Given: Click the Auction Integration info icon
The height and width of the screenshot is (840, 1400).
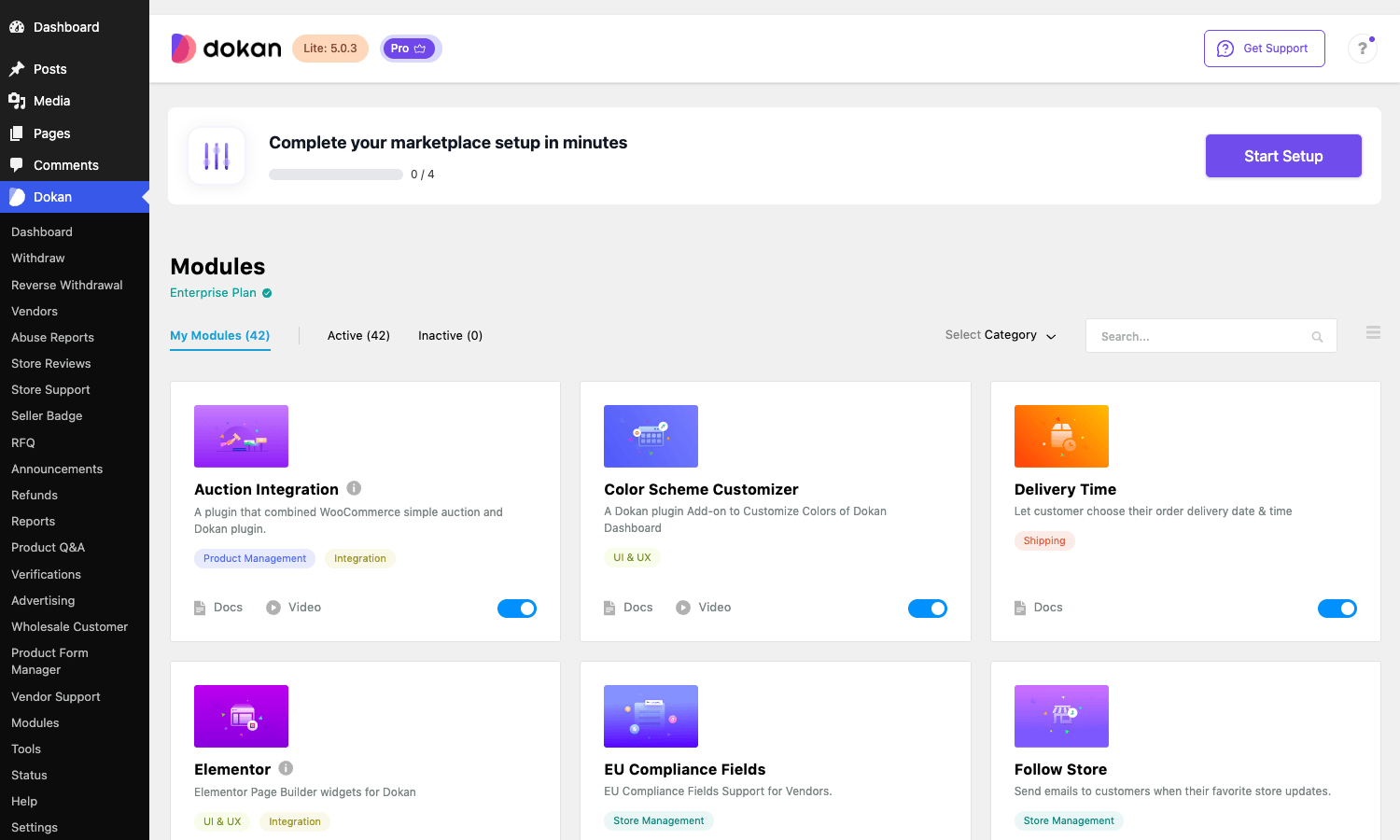Looking at the screenshot, I should coord(354,488).
